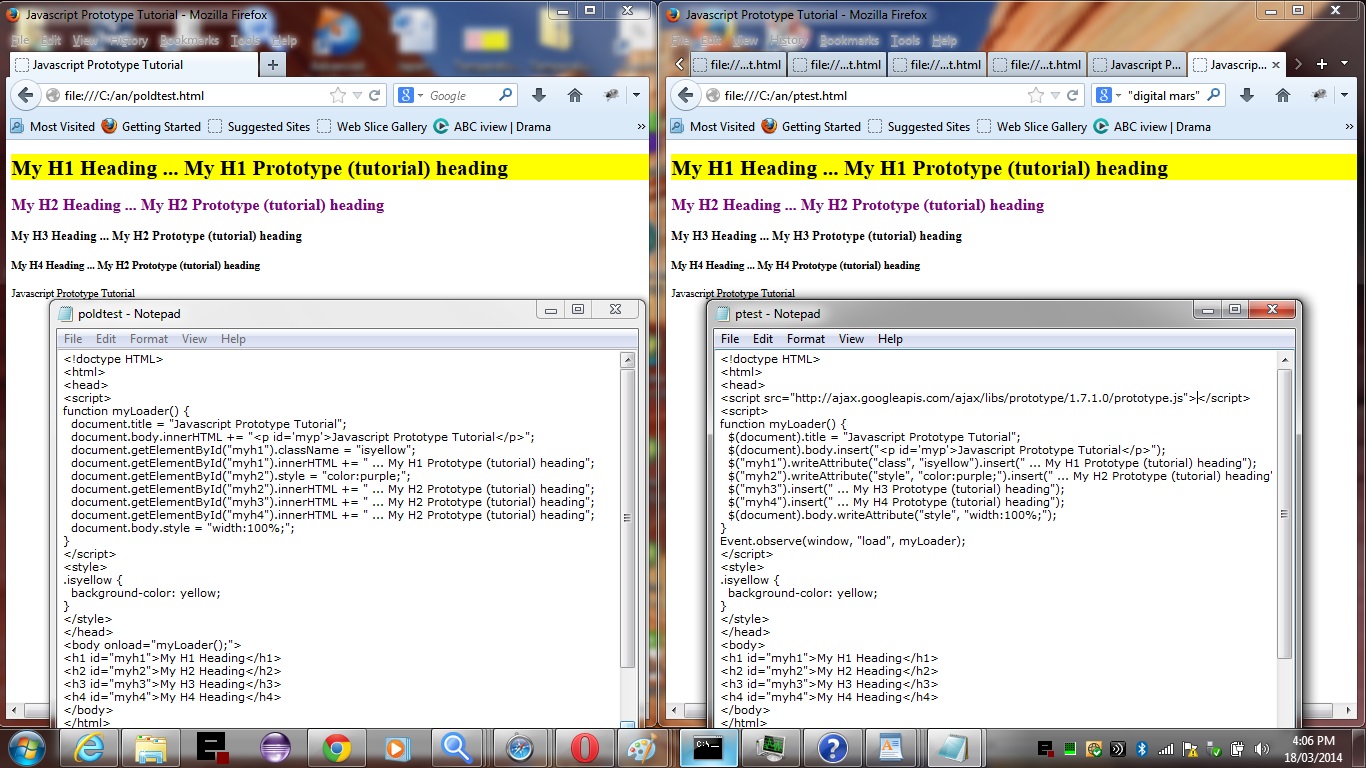Click the ptest Notepad vertical scrollbar
This screenshot has width=1366, height=768.
pyautogui.click(x=1285, y=513)
